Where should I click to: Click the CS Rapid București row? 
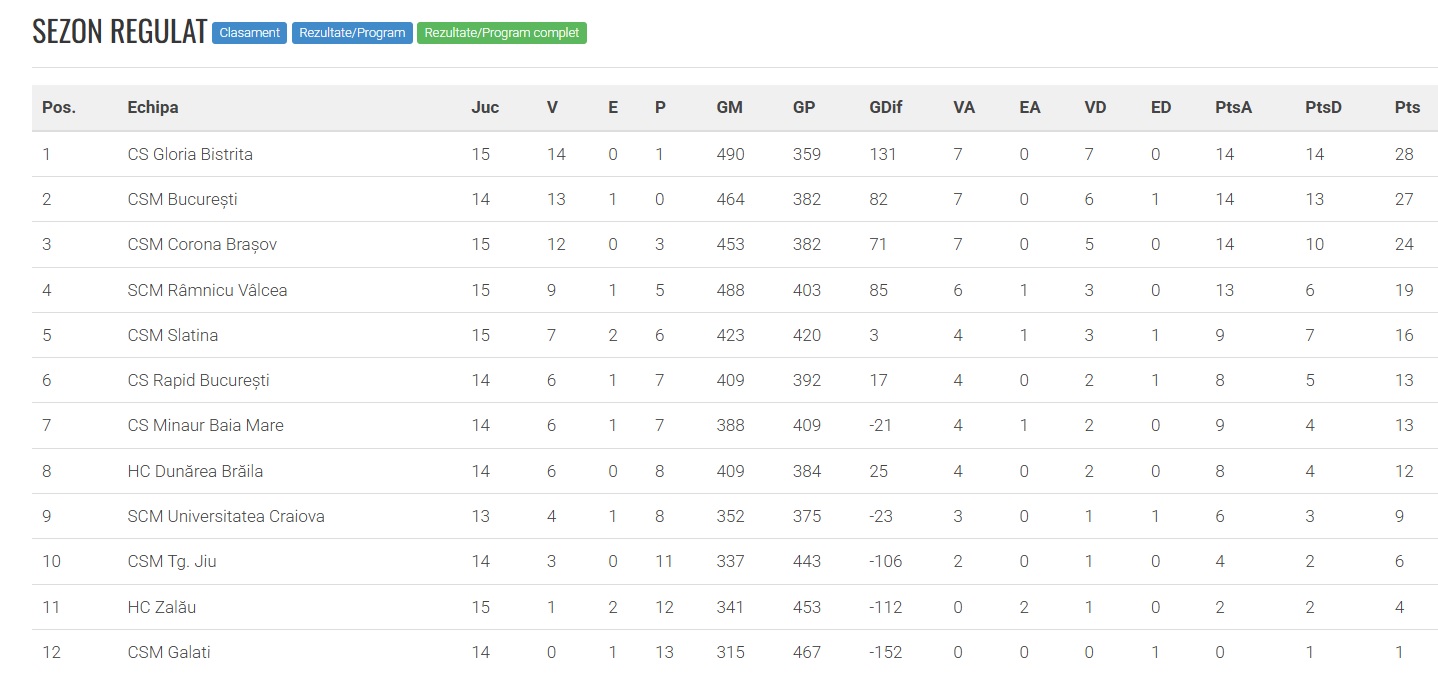pyautogui.click(x=198, y=380)
